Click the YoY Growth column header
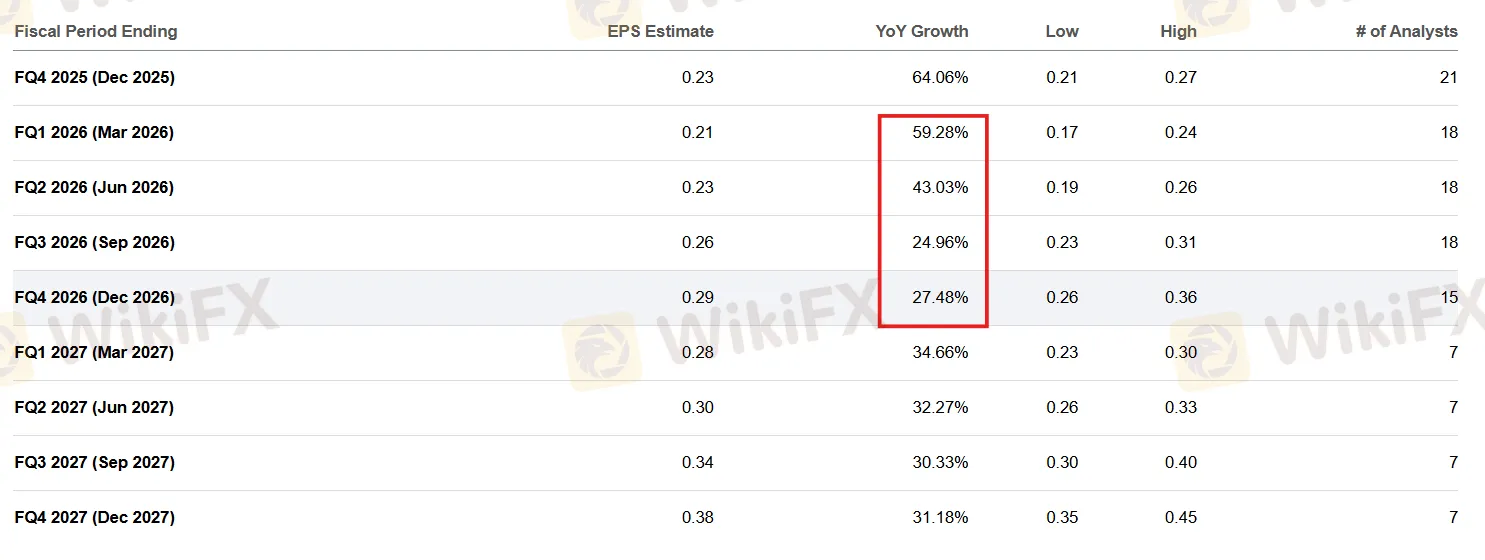 pyautogui.click(x=921, y=31)
